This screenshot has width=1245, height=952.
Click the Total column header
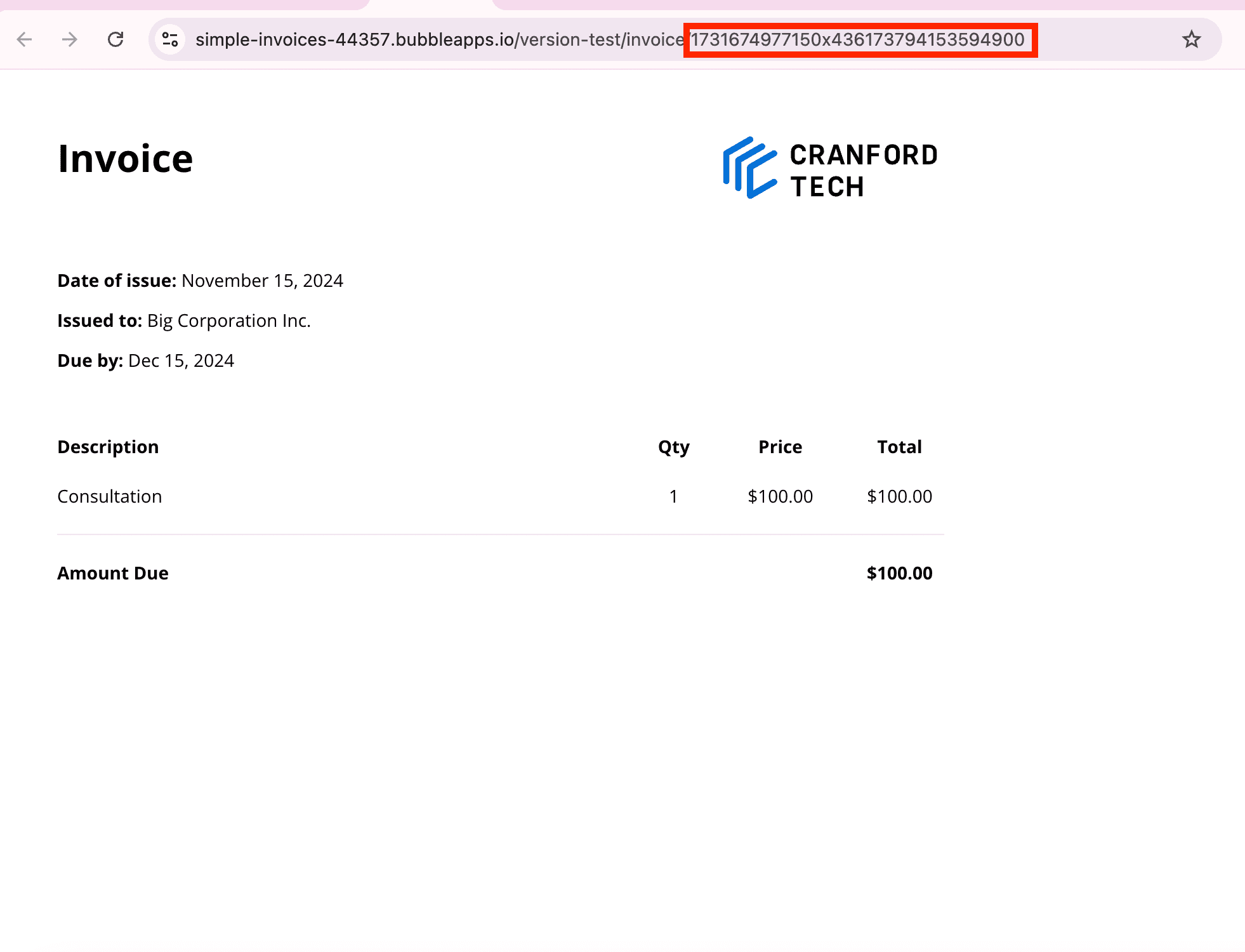click(x=899, y=447)
